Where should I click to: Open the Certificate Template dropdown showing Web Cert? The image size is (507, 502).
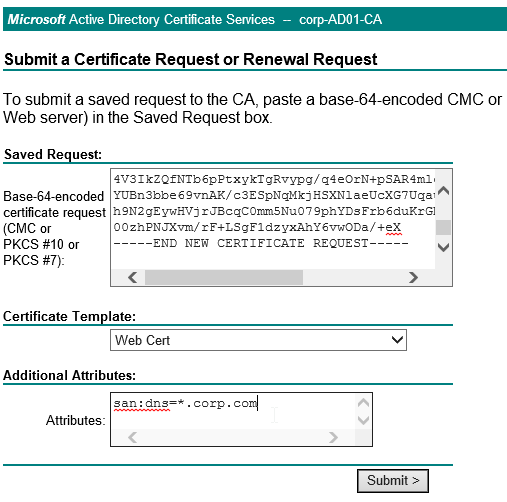(258, 340)
